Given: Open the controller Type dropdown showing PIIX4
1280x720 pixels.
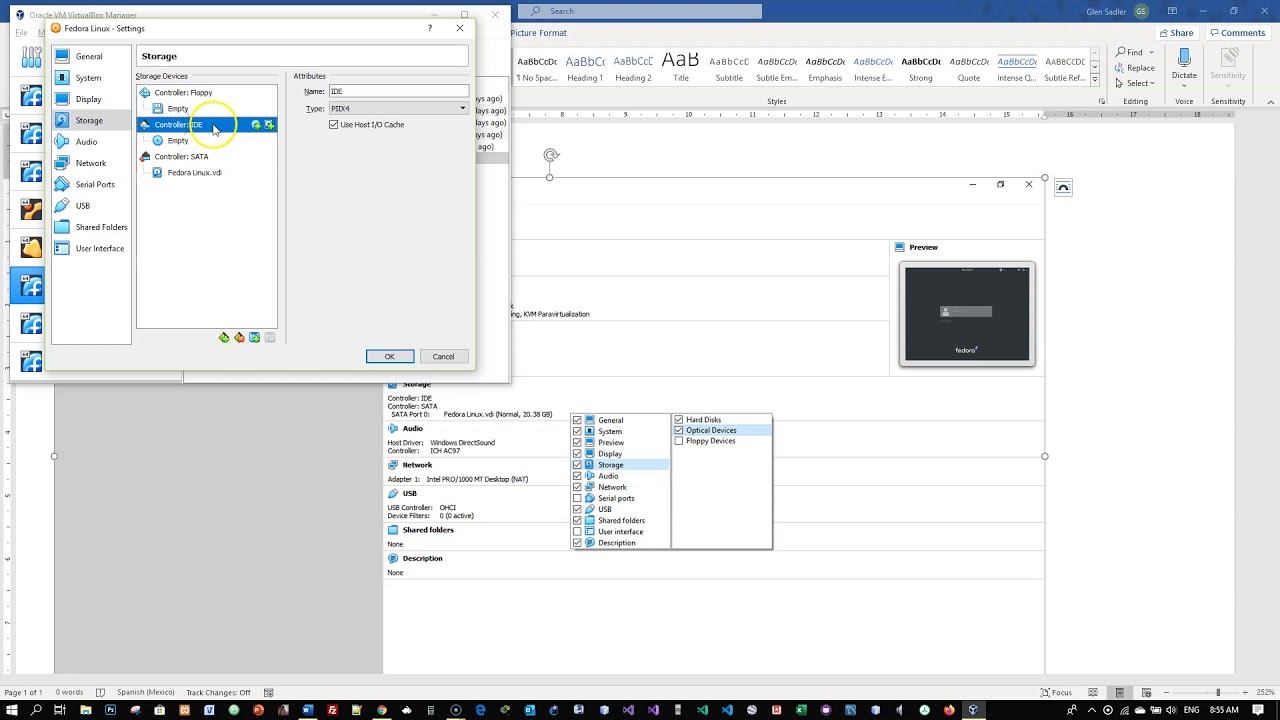Looking at the screenshot, I should (399, 108).
